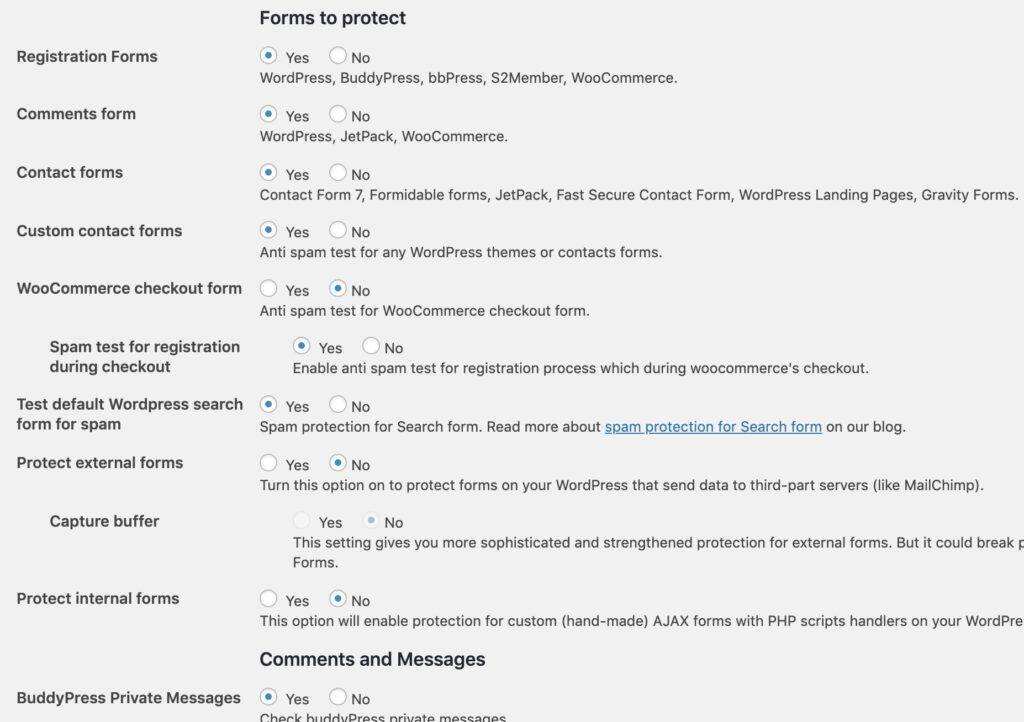
Task: Select Yes for Registration Forms
Action: click(268, 57)
